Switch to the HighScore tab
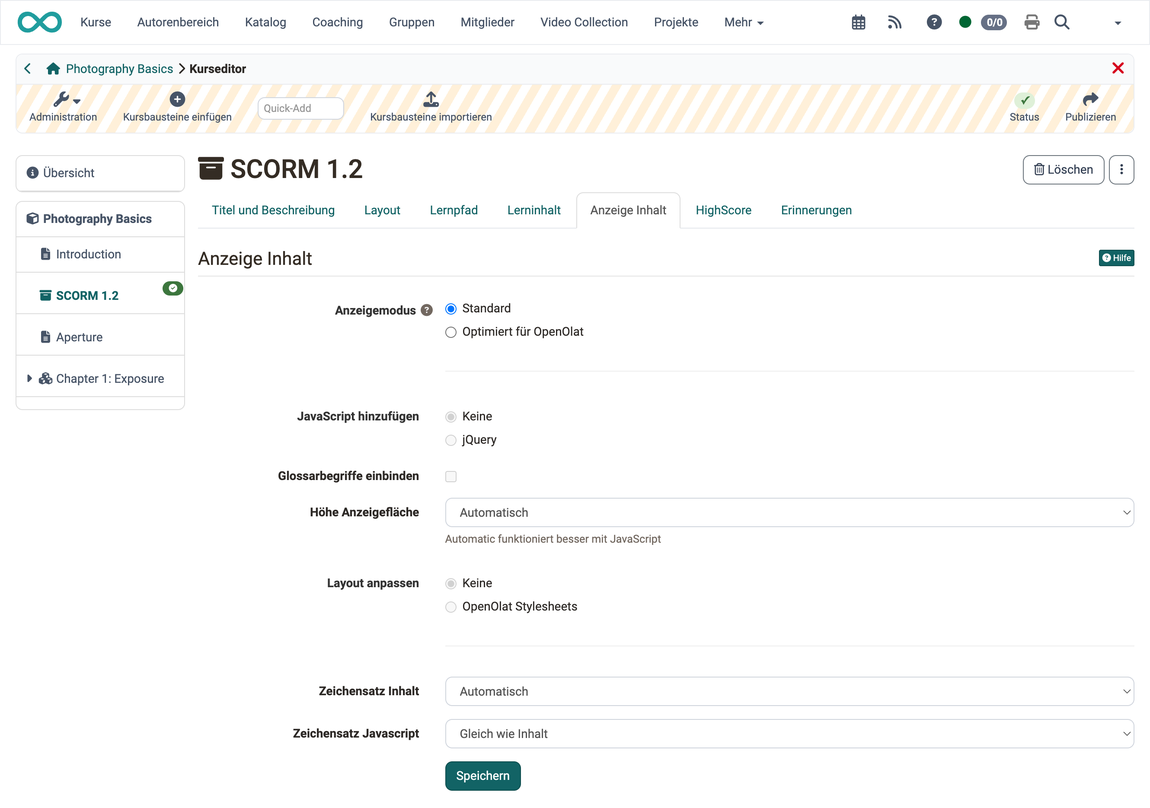Viewport: 1150px width, 808px height. 723,210
